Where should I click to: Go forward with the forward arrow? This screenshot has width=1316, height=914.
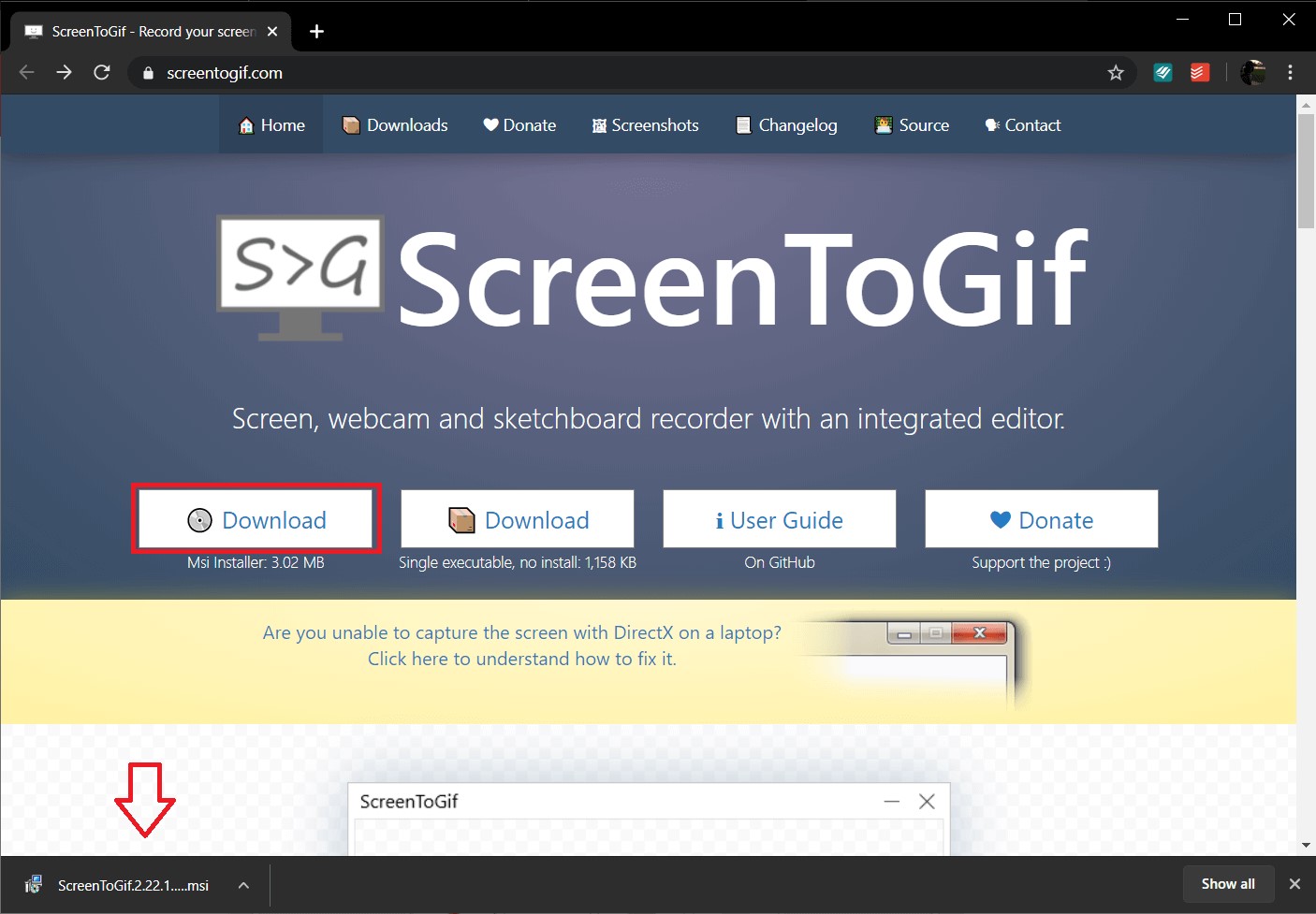point(64,73)
